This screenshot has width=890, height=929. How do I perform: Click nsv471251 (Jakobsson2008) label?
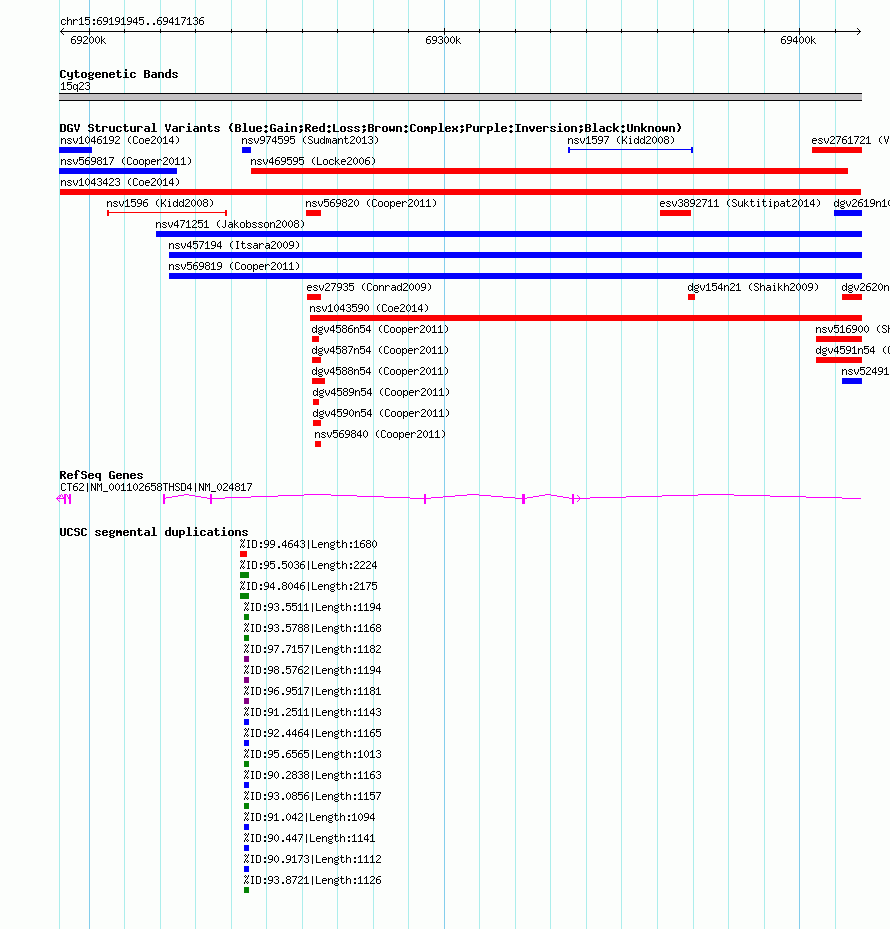coord(230,225)
